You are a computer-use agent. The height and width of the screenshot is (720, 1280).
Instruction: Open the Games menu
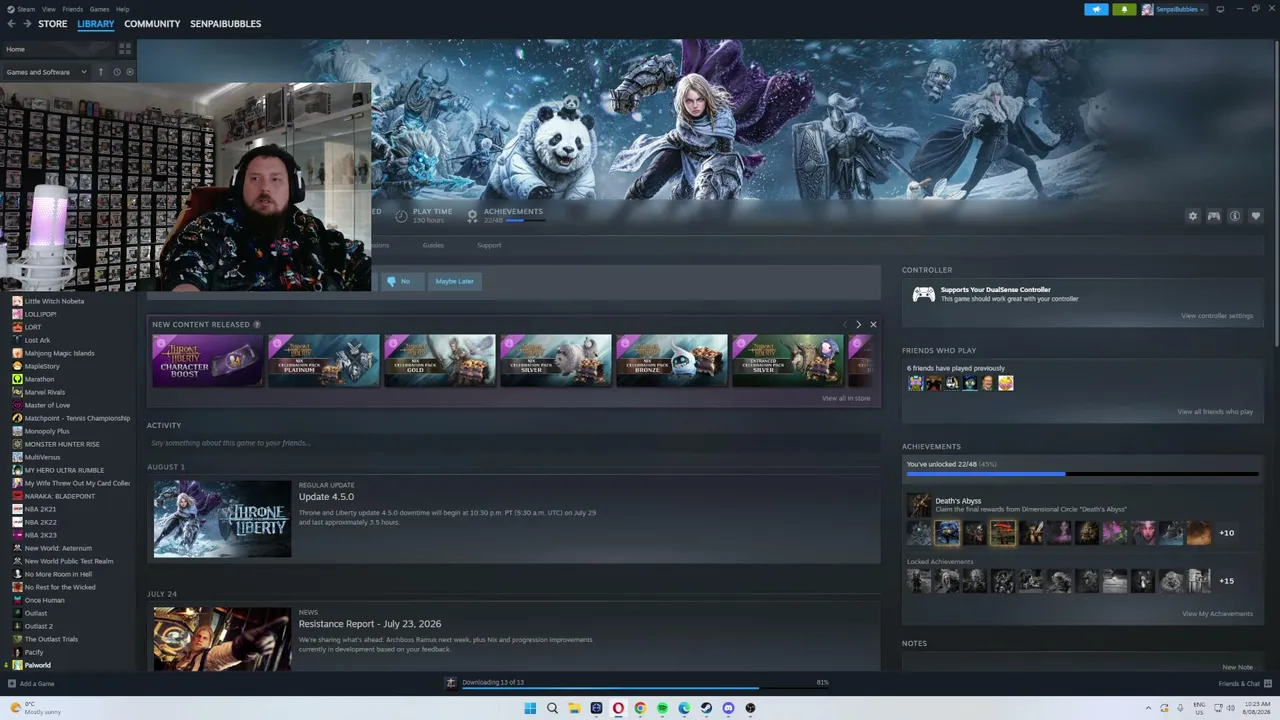pos(99,9)
